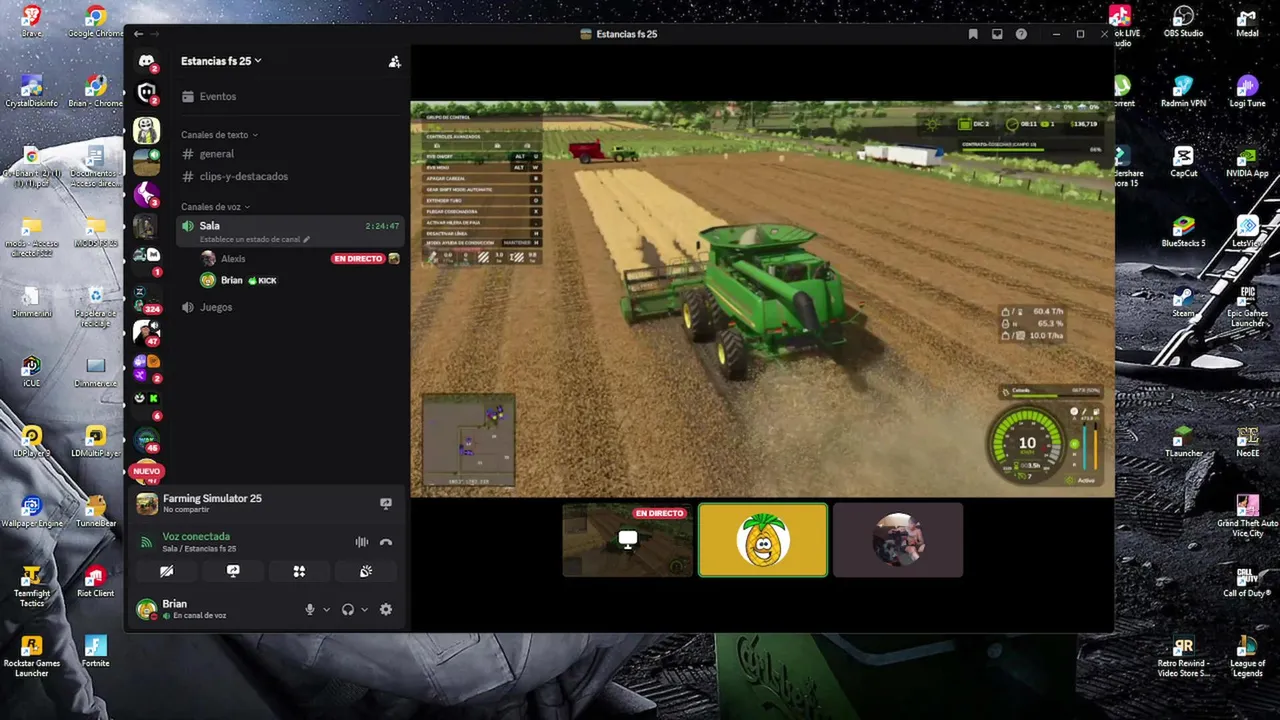This screenshot has height=720, width=1280.
Task: Select the live stream thumbnail tile
Action: tap(628, 540)
